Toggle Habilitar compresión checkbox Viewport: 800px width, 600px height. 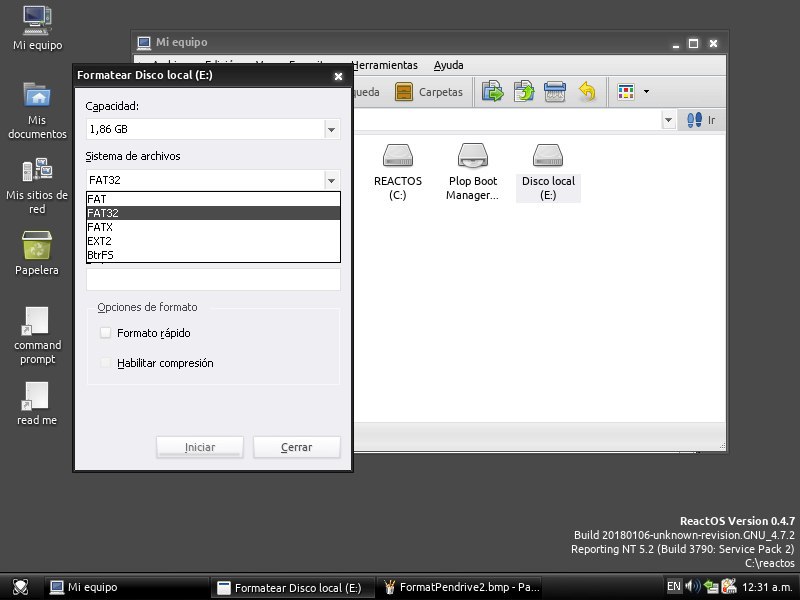click(x=106, y=363)
